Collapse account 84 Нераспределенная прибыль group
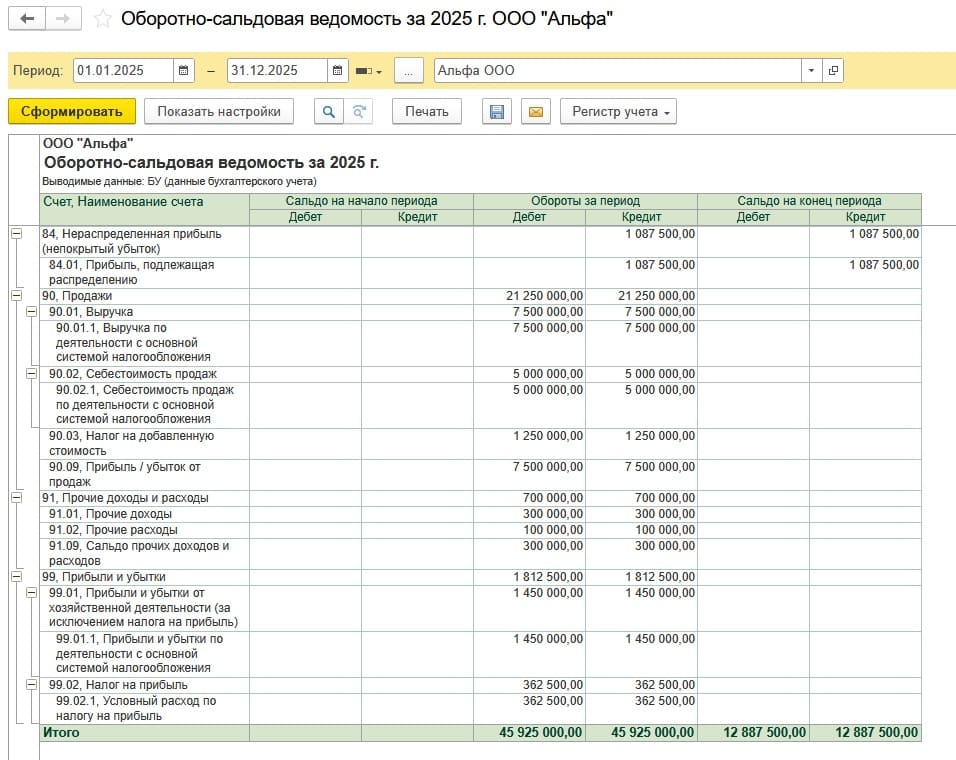956x760 pixels. click(16, 233)
